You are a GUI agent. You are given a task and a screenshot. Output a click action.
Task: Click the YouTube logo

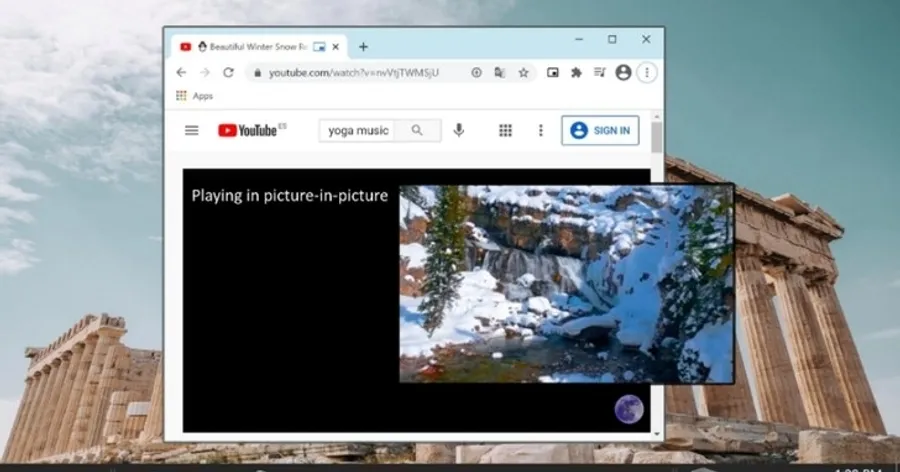(250, 130)
